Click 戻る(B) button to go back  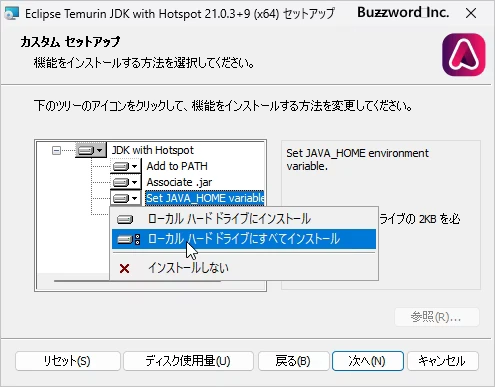(293, 361)
